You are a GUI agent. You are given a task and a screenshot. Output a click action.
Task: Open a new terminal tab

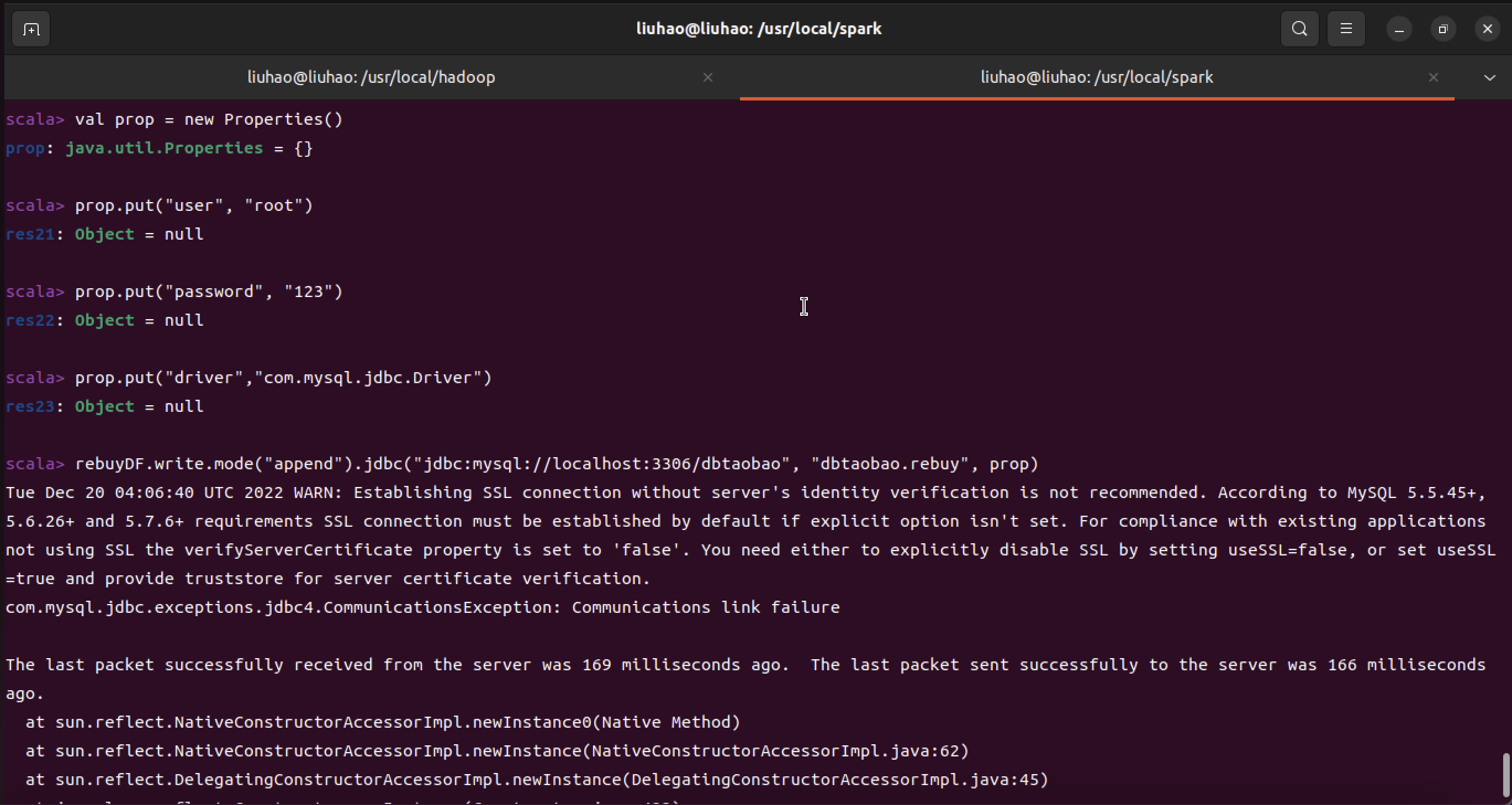click(30, 29)
